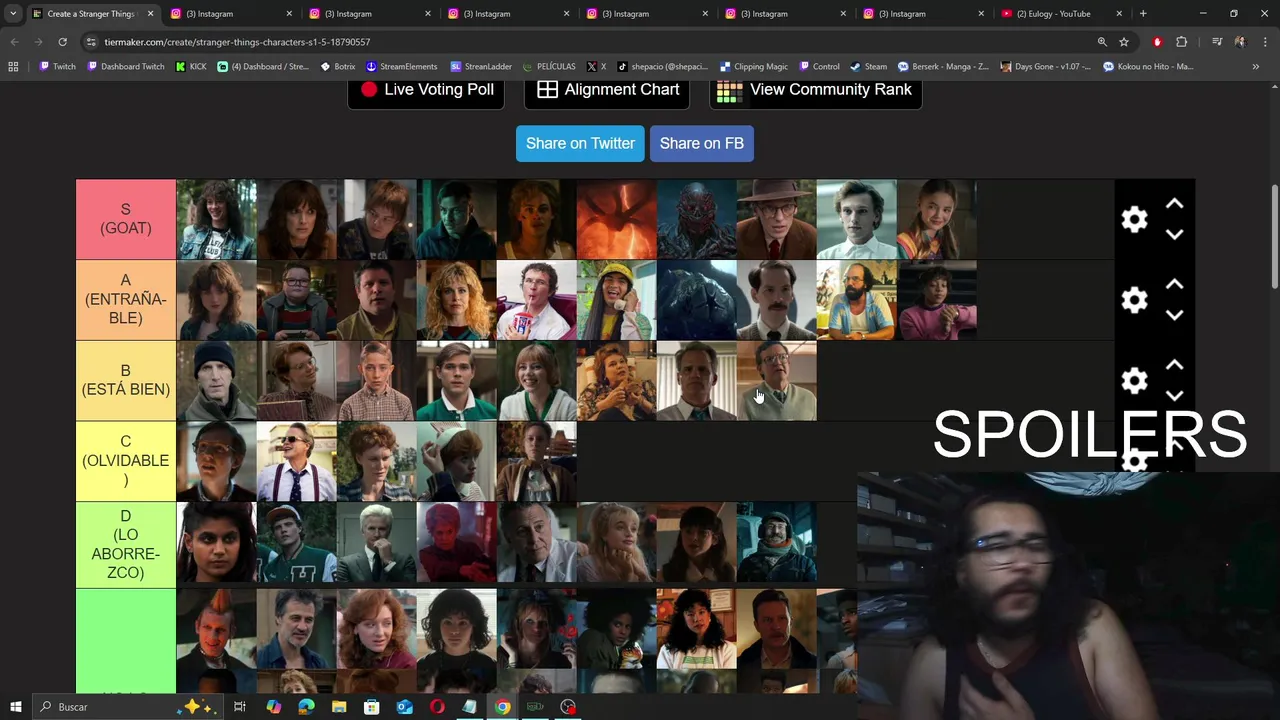This screenshot has width=1280, height=720.
Task: Move S (GOAT) tier row up
Action: 1175,204
